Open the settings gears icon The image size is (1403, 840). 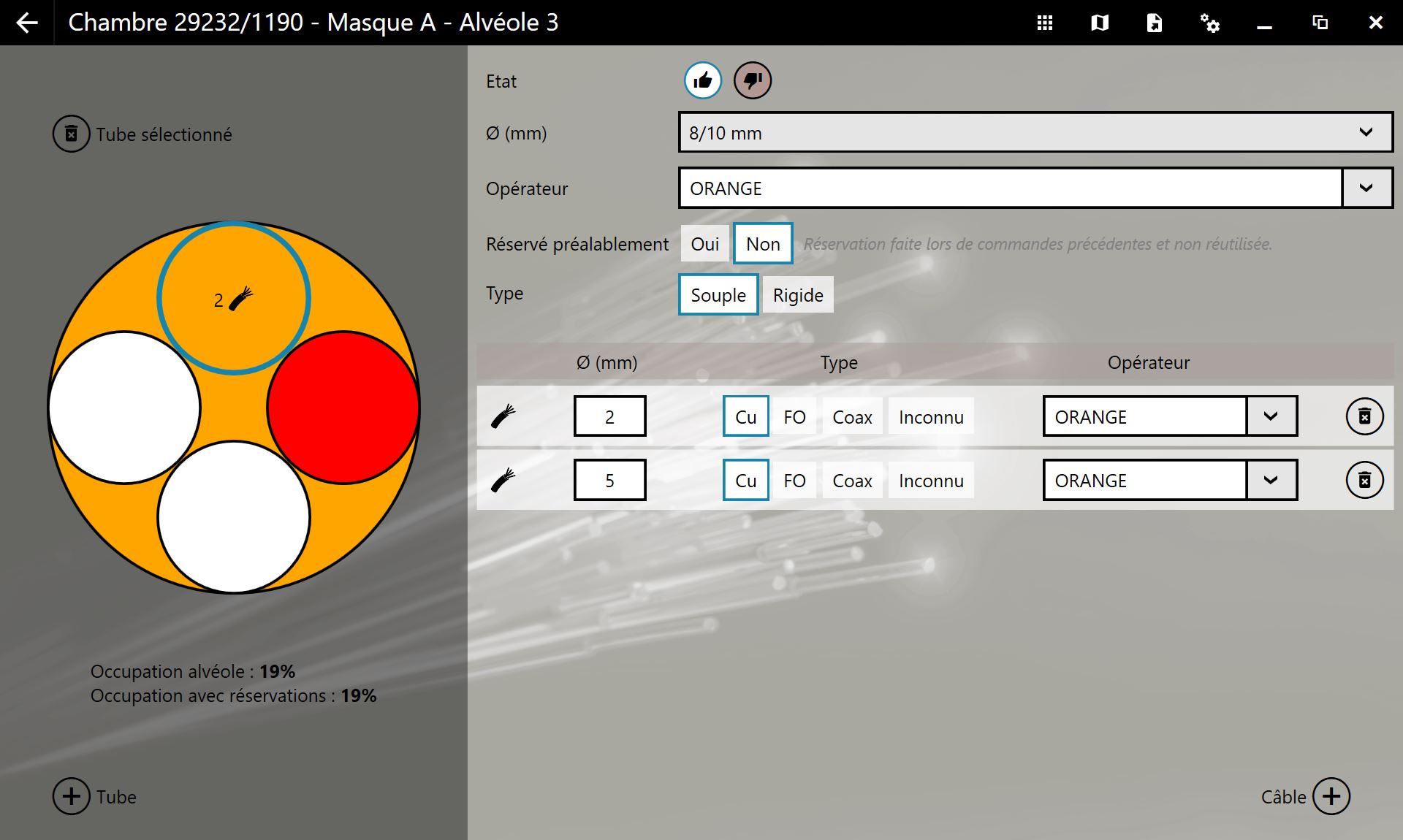1210,23
